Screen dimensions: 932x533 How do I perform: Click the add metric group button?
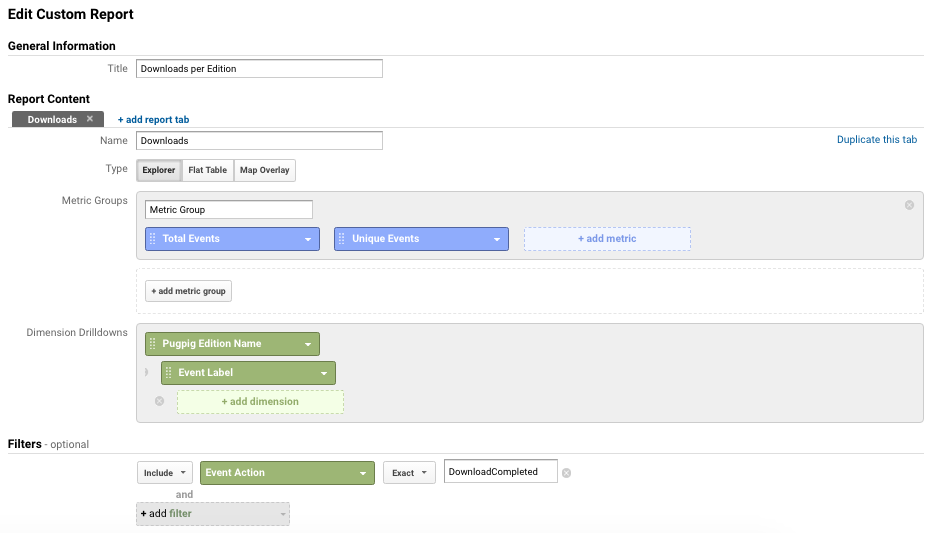[188, 291]
